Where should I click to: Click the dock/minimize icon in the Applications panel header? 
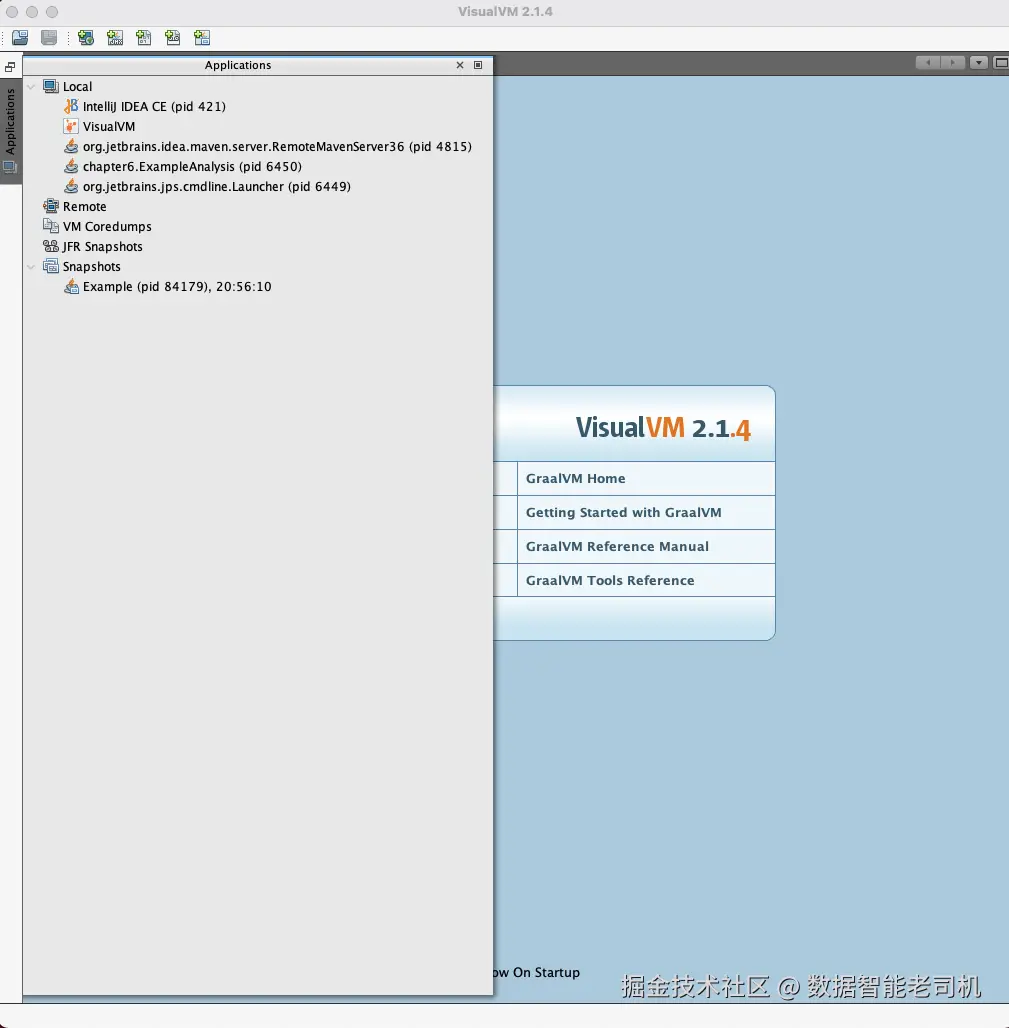point(478,65)
